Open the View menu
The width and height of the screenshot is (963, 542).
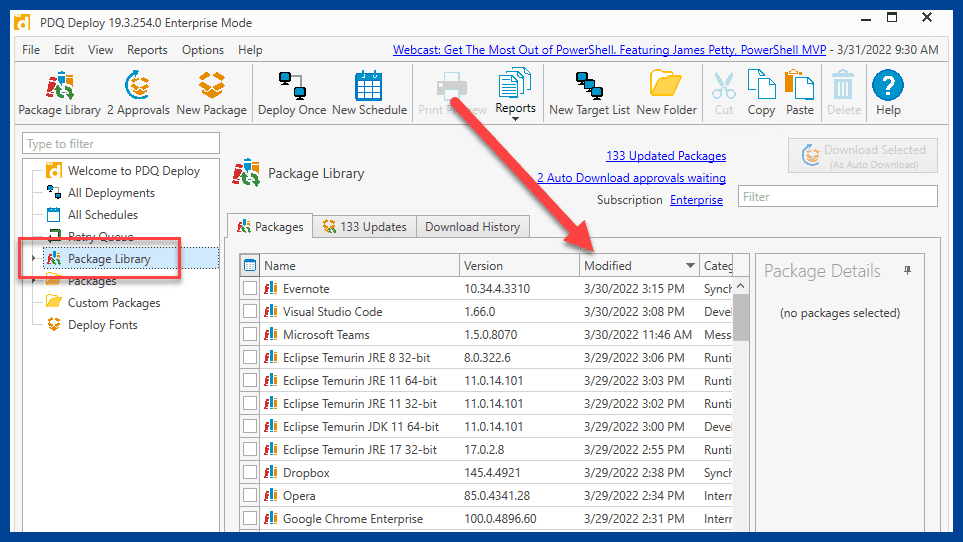pyautogui.click(x=100, y=50)
